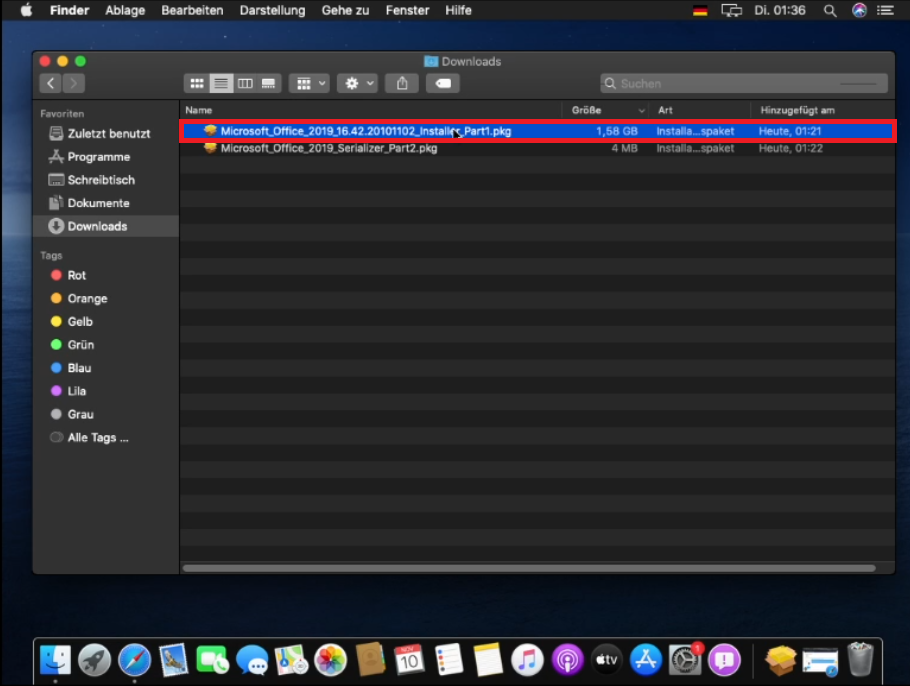Select the Rot tag in the sidebar
The width and height of the screenshot is (910, 686).
pyautogui.click(x=76, y=275)
